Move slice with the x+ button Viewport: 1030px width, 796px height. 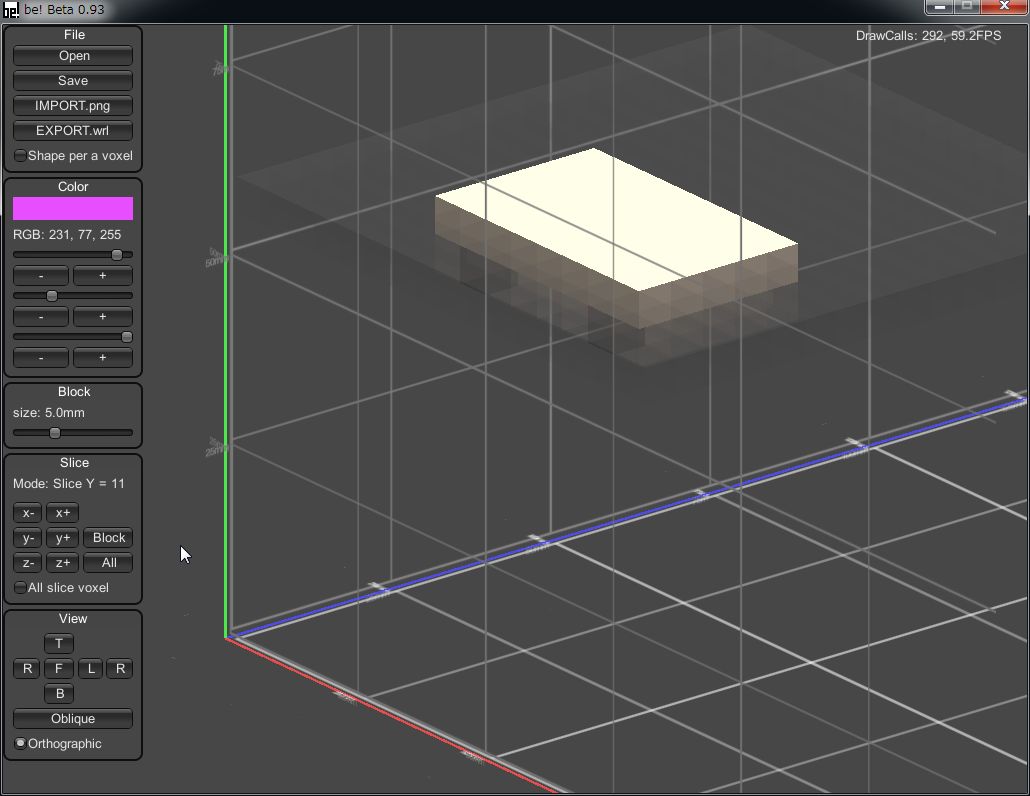(62, 513)
